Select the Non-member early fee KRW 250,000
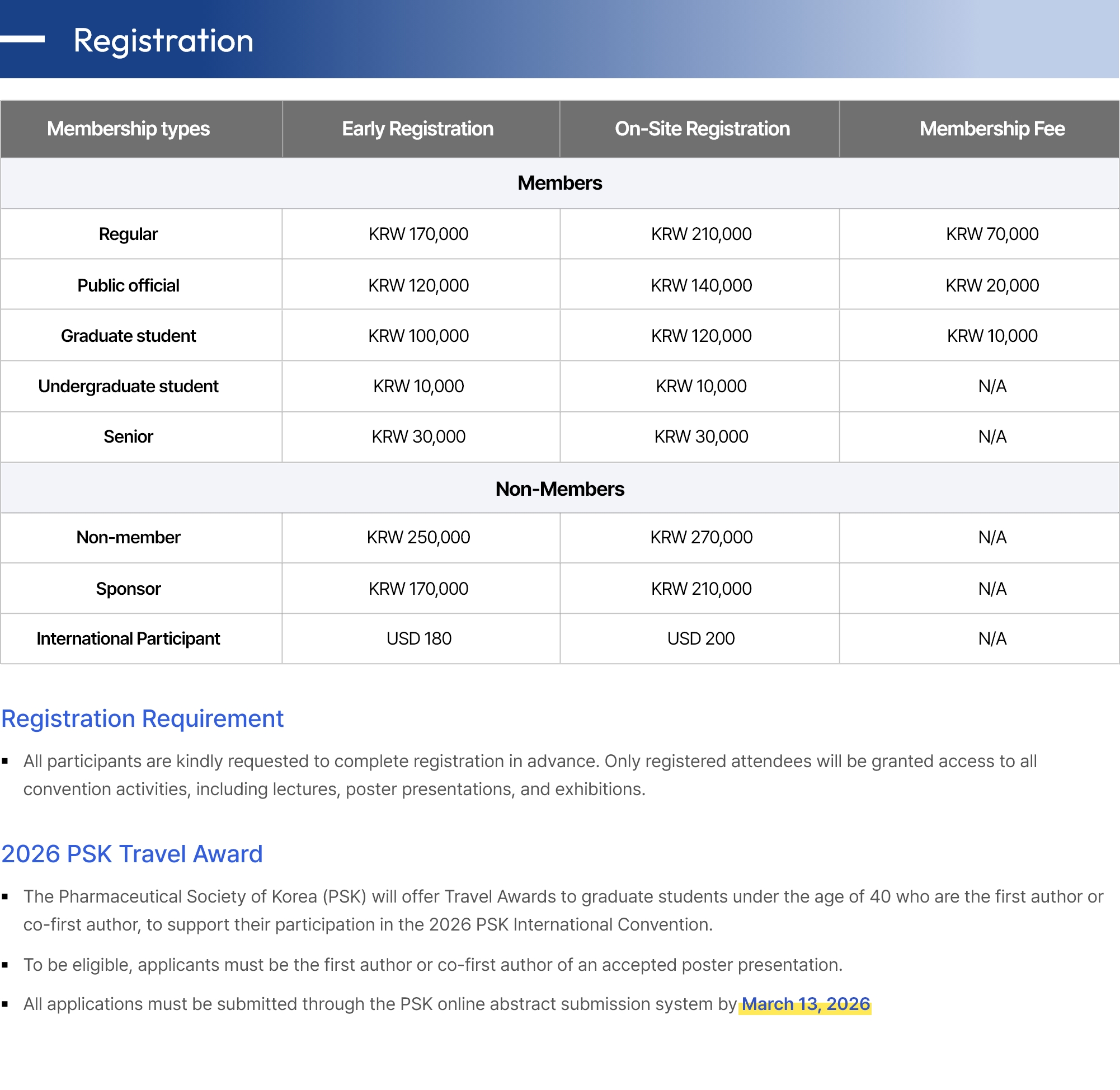This screenshot has height=1090, width=1120. point(418,537)
